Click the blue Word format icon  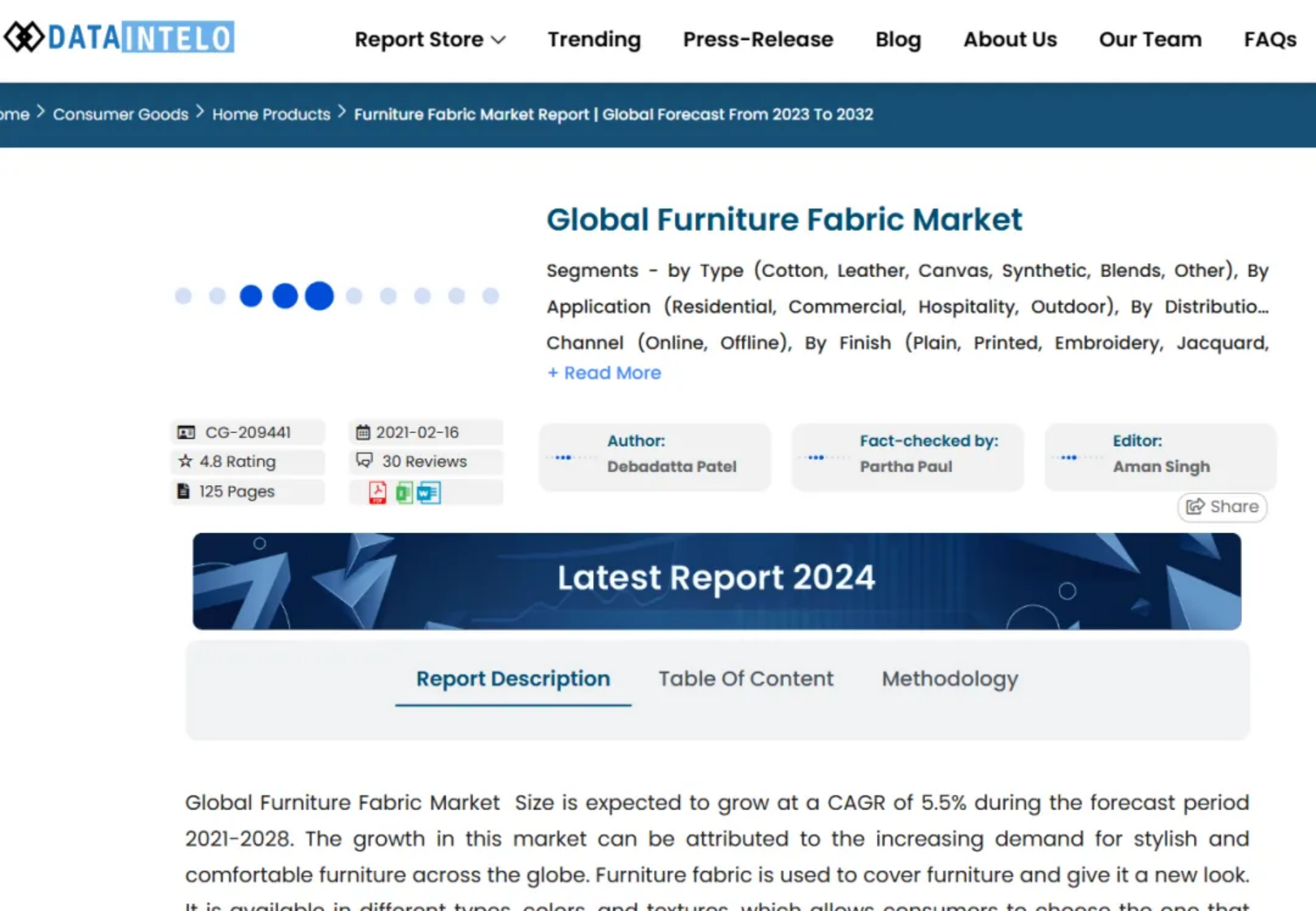tap(429, 492)
